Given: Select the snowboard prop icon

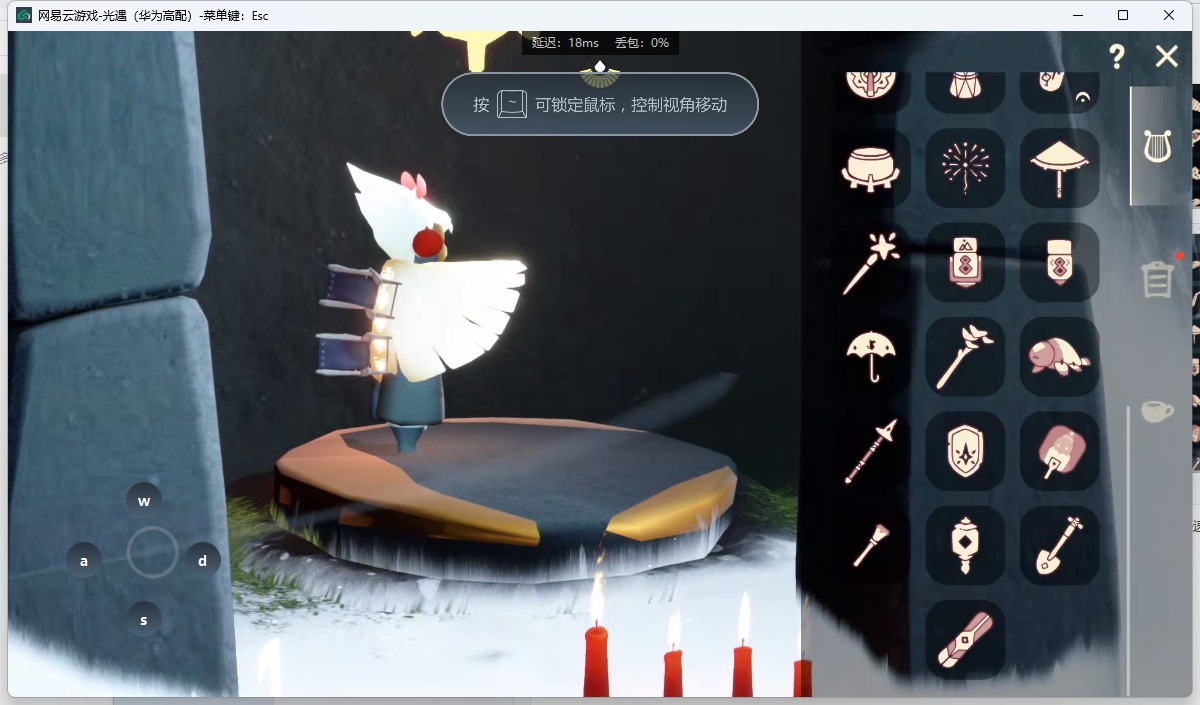Looking at the screenshot, I should point(965,639).
